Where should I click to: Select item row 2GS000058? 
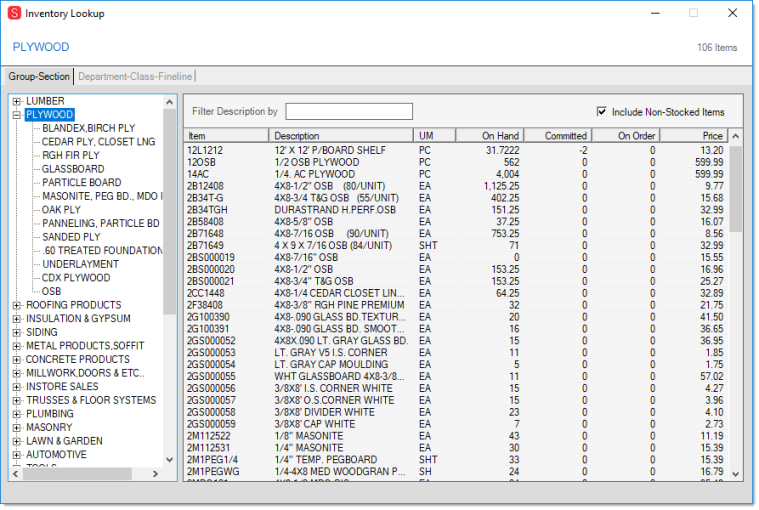(456, 412)
